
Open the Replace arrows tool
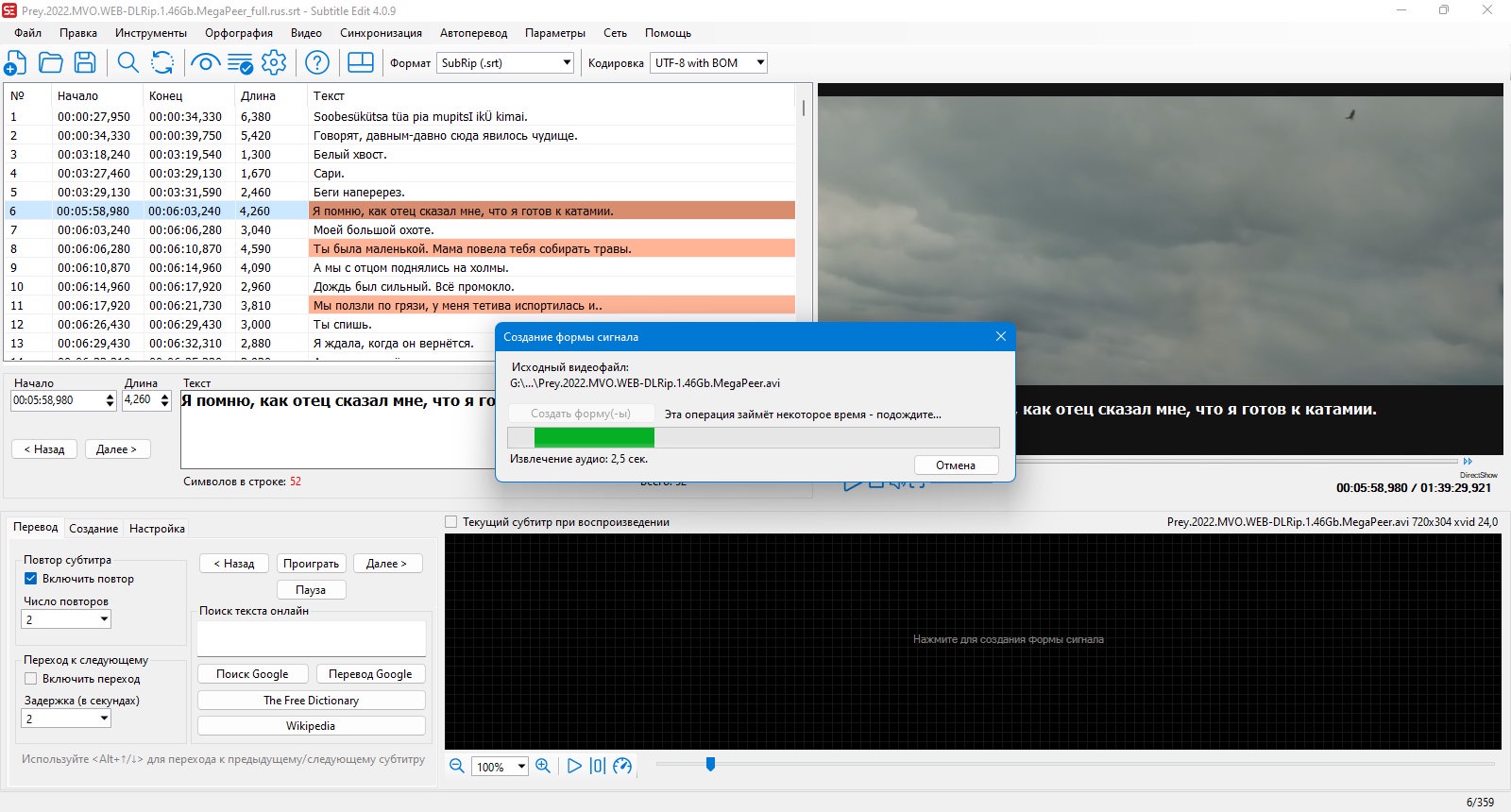pyautogui.click(x=162, y=63)
